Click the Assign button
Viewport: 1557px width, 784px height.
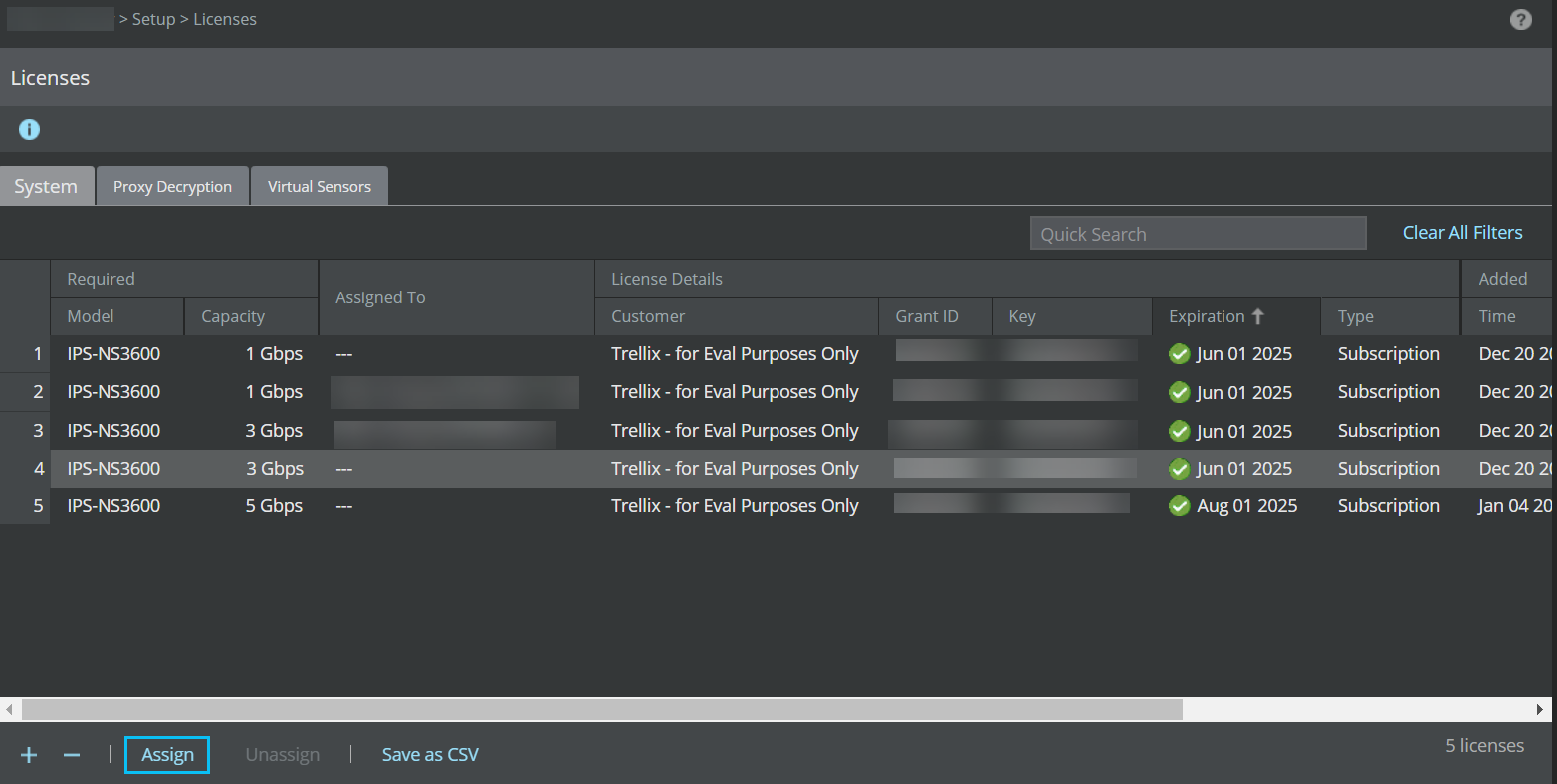point(167,755)
